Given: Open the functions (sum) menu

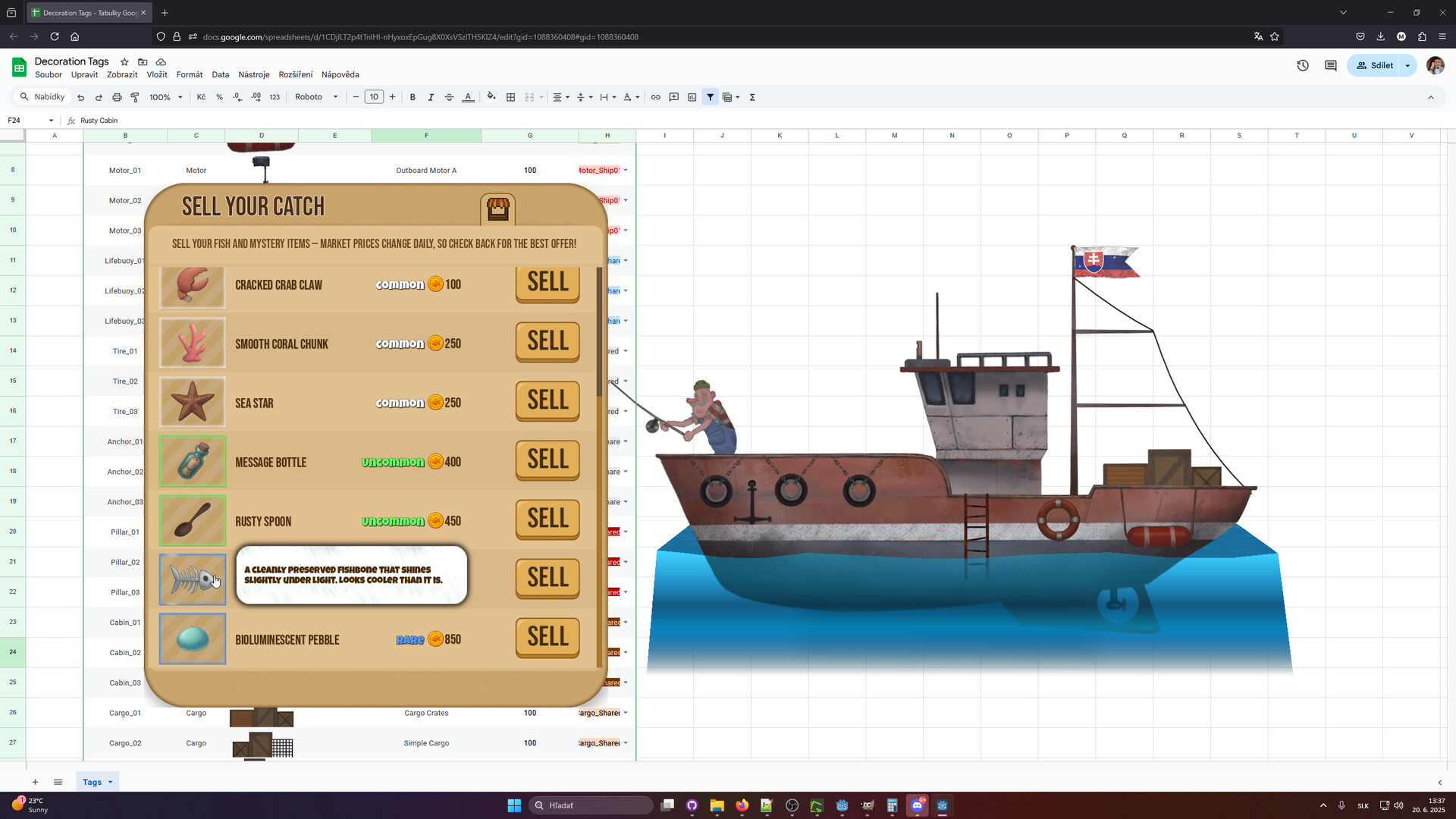Looking at the screenshot, I should pos(752,97).
